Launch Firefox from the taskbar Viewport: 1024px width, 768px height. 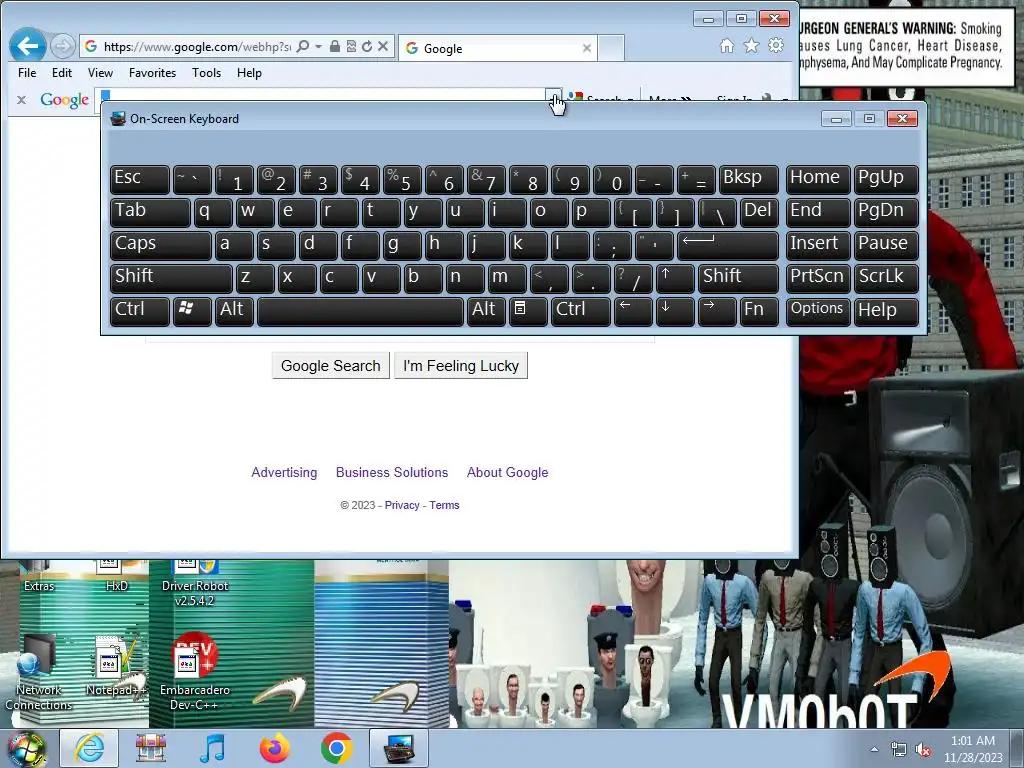point(274,748)
